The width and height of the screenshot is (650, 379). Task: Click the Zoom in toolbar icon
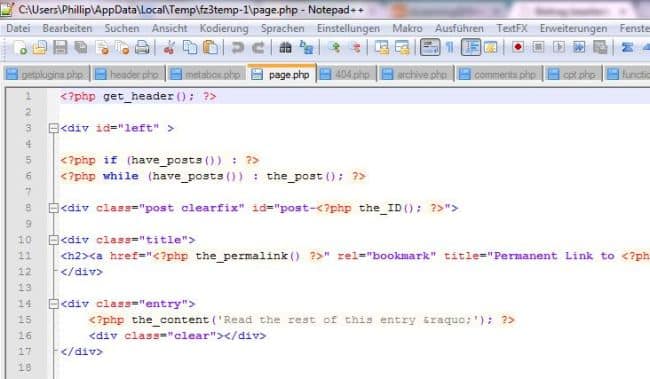click(x=335, y=48)
